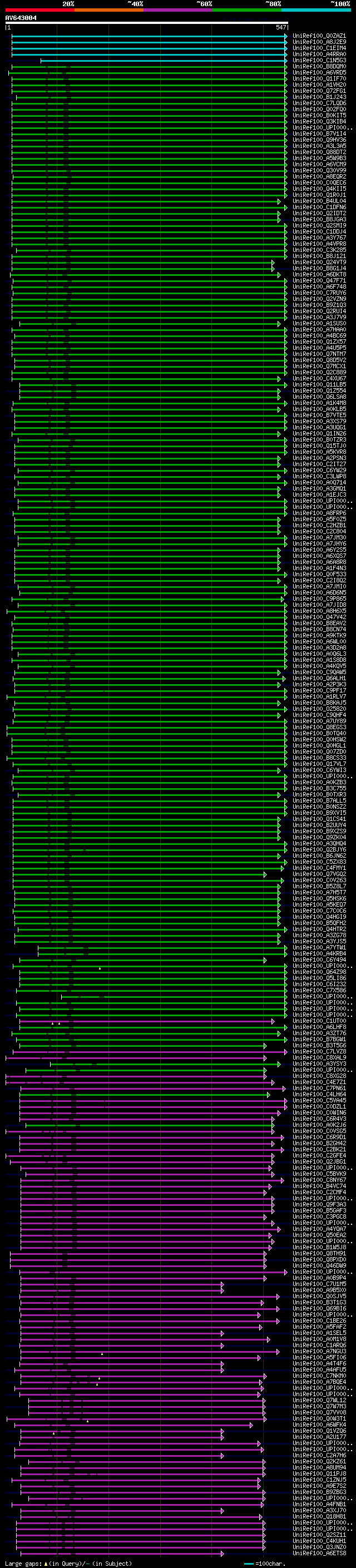Click the label UniRef100_Q17VL7
The image size is (356, 1568).
tap(319, 764)
